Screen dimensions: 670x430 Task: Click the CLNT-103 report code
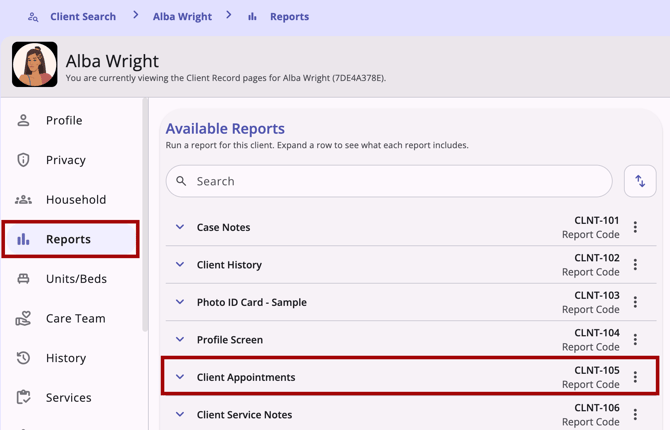pos(597,295)
